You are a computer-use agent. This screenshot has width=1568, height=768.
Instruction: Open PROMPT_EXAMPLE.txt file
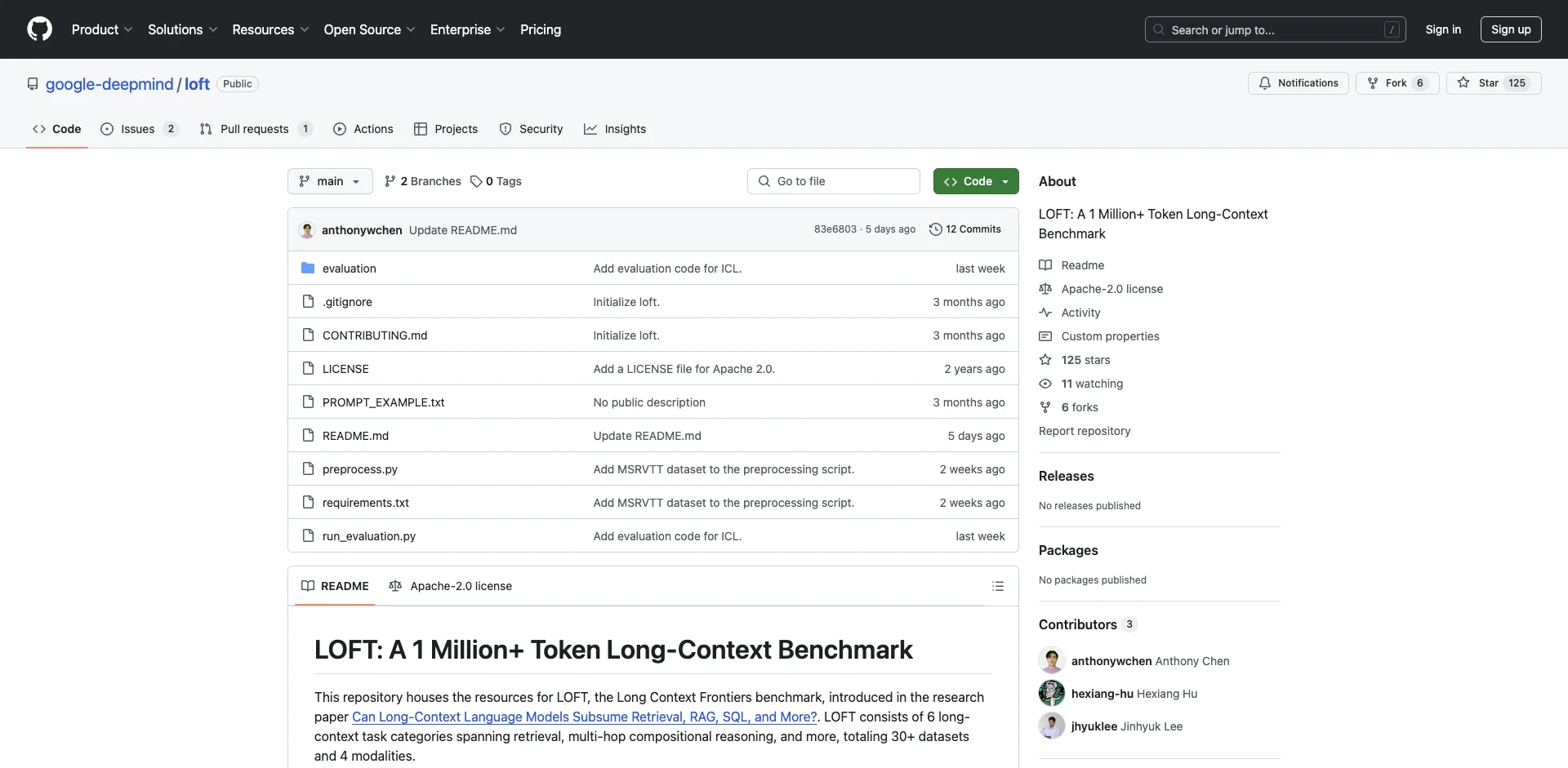383,402
